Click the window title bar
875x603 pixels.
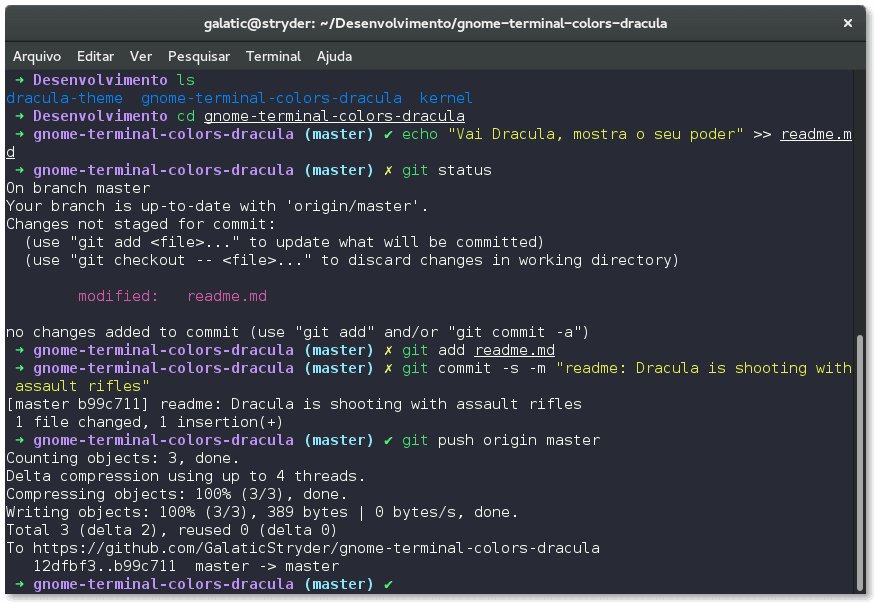coord(437,22)
